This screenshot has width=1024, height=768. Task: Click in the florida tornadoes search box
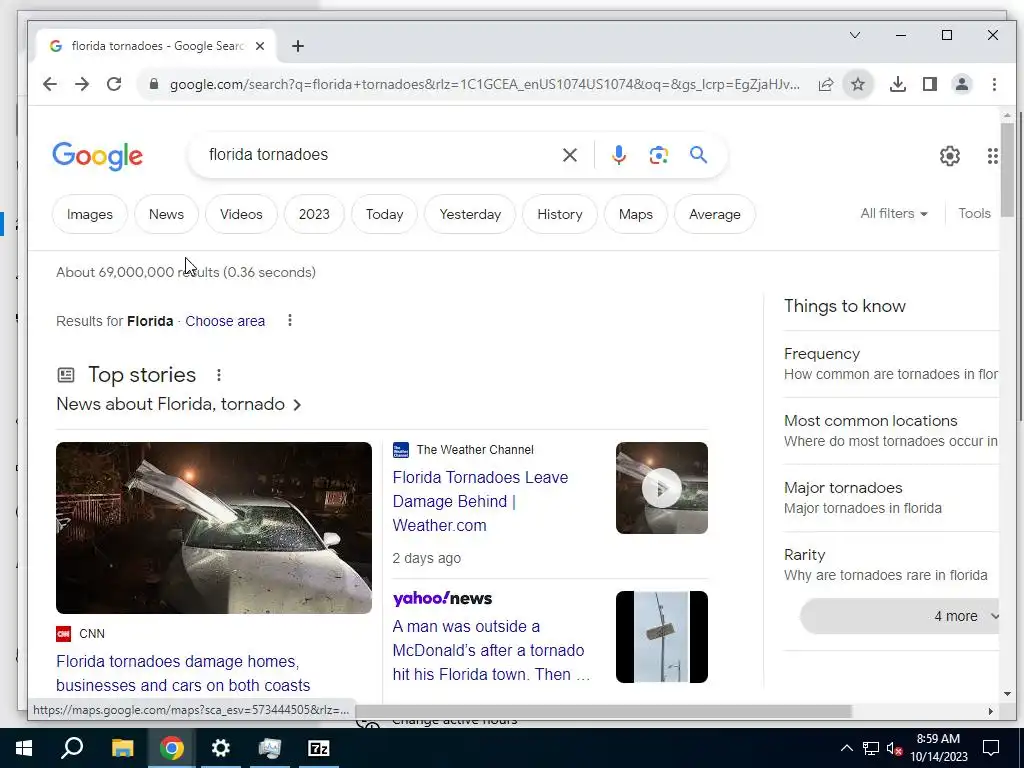pyautogui.click(x=379, y=155)
